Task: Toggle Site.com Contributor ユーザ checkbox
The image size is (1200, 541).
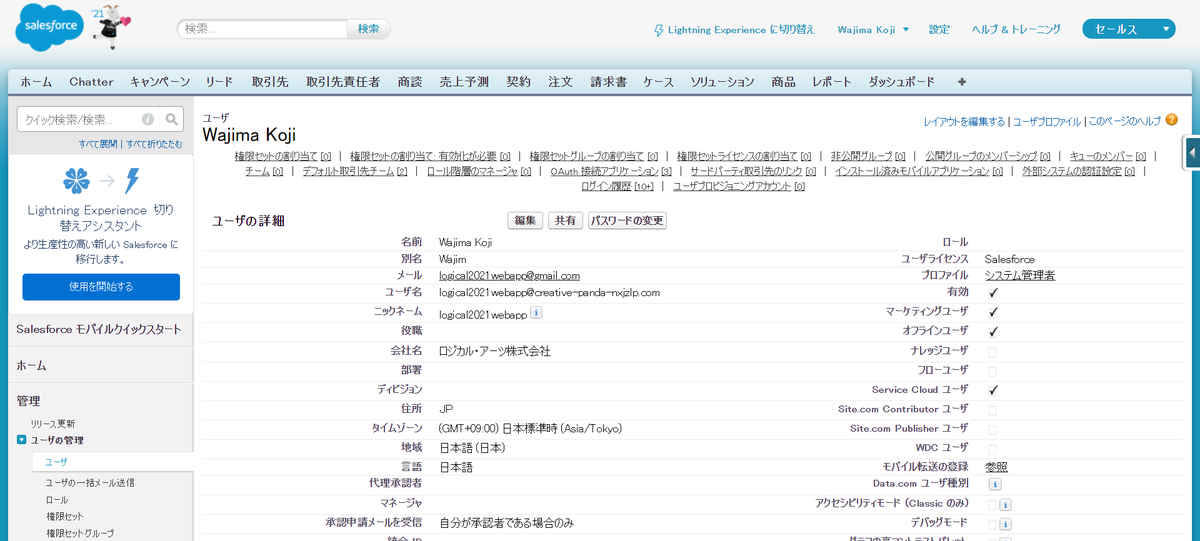Action: [993, 410]
